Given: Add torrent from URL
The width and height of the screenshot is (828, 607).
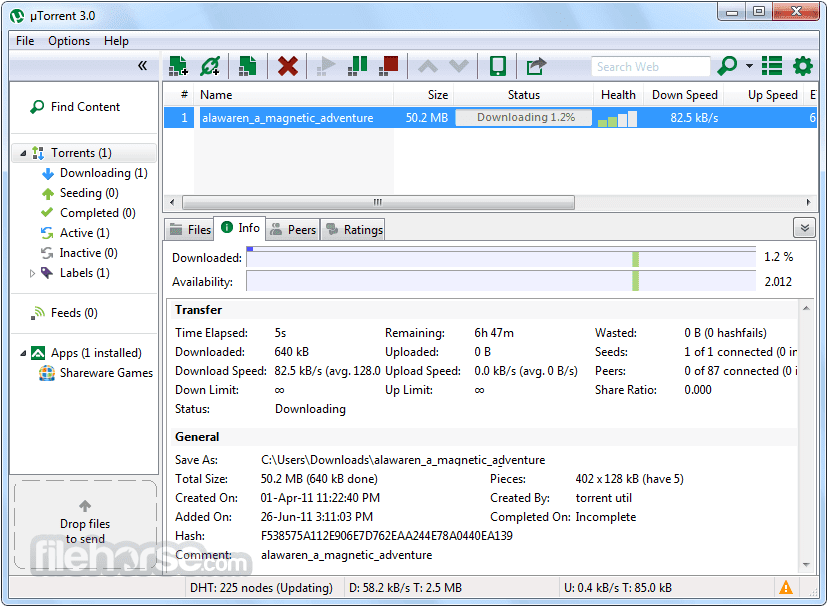Looking at the screenshot, I should tap(210, 66).
